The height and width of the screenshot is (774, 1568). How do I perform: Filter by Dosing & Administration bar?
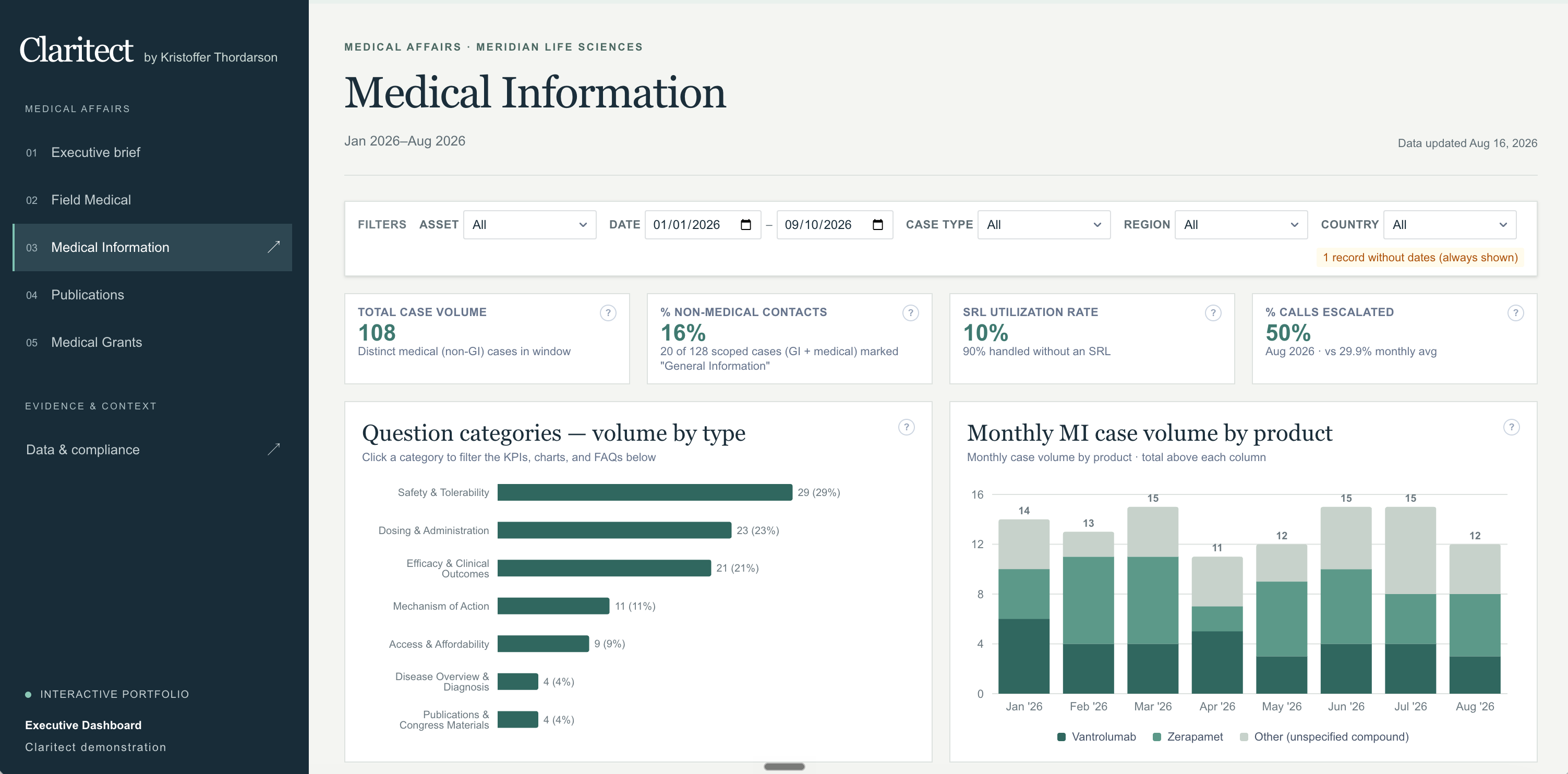pos(614,530)
